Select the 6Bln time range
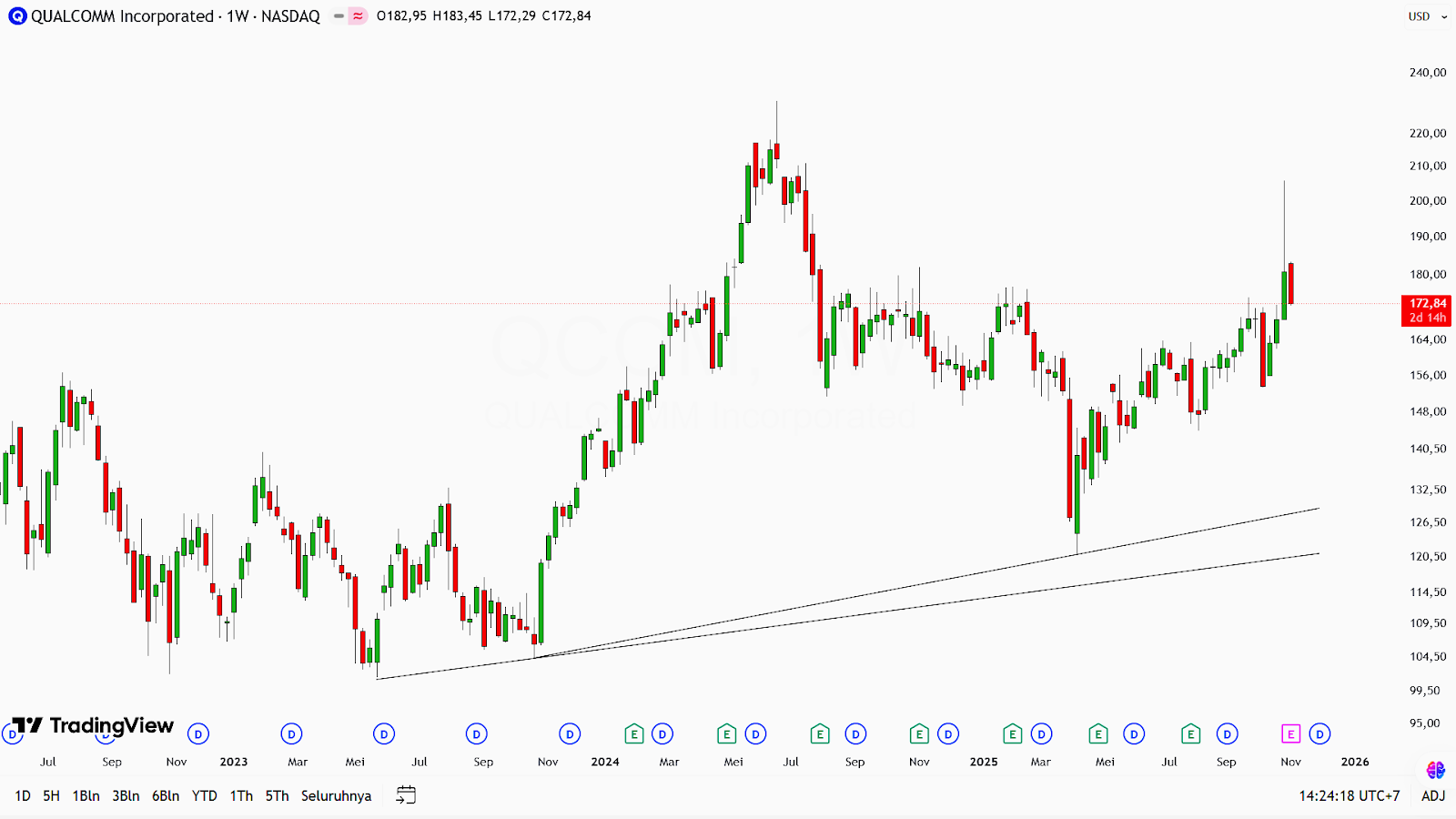Viewport: 1456px width, 819px height. pos(165,795)
